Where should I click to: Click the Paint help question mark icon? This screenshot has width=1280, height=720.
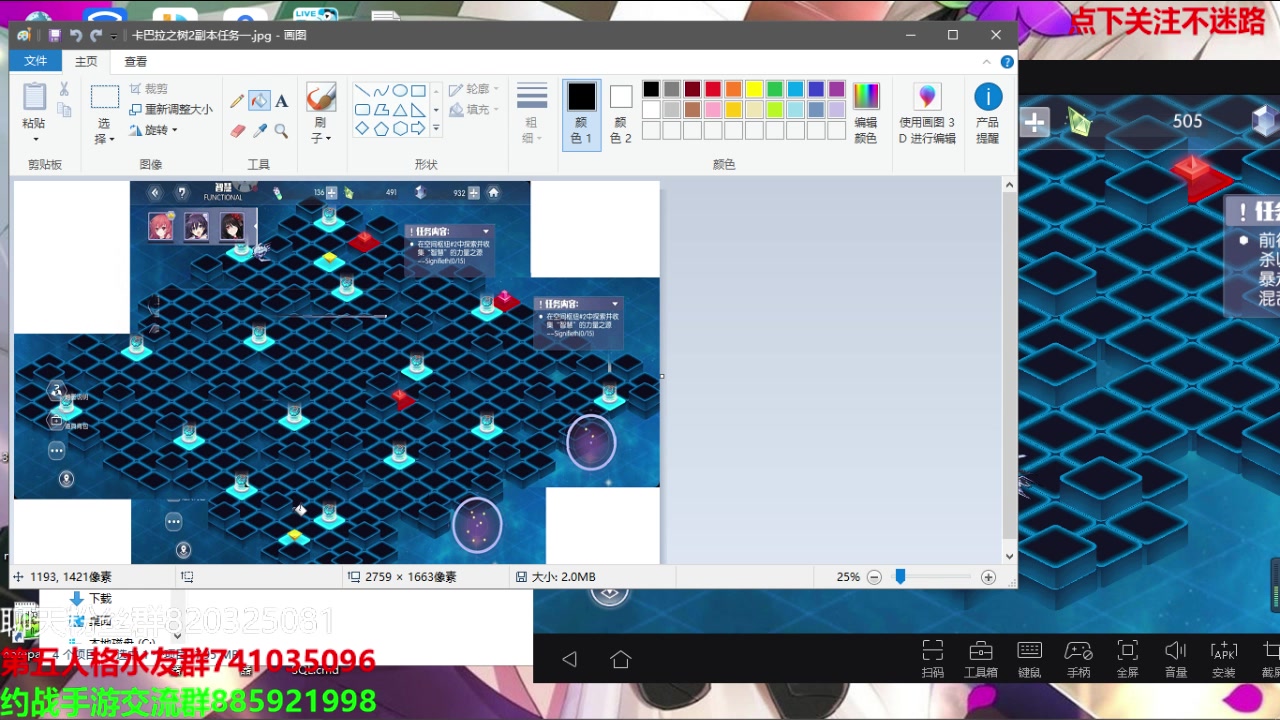(1007, 62)
